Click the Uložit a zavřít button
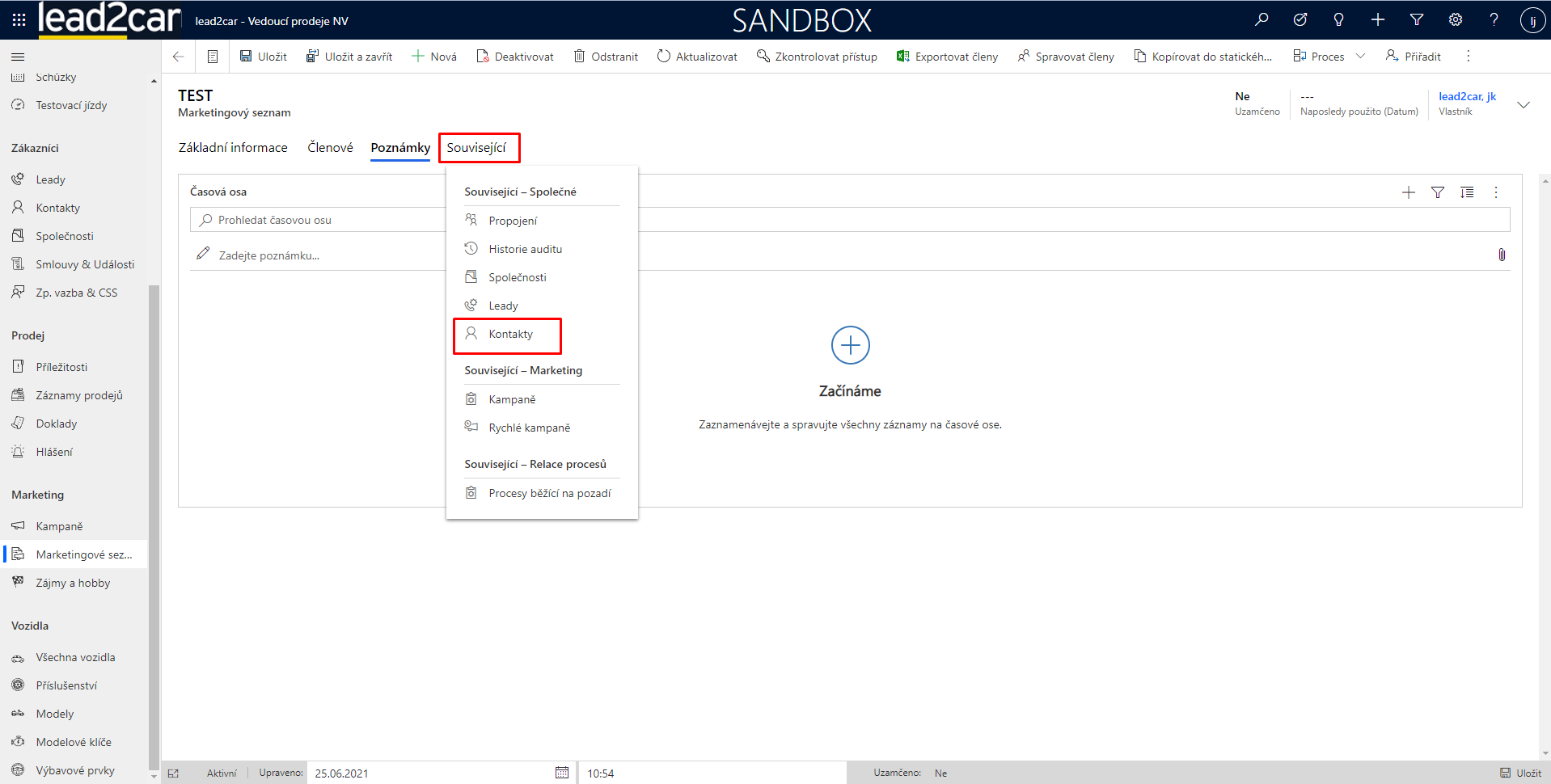 [x=349, y=57]
